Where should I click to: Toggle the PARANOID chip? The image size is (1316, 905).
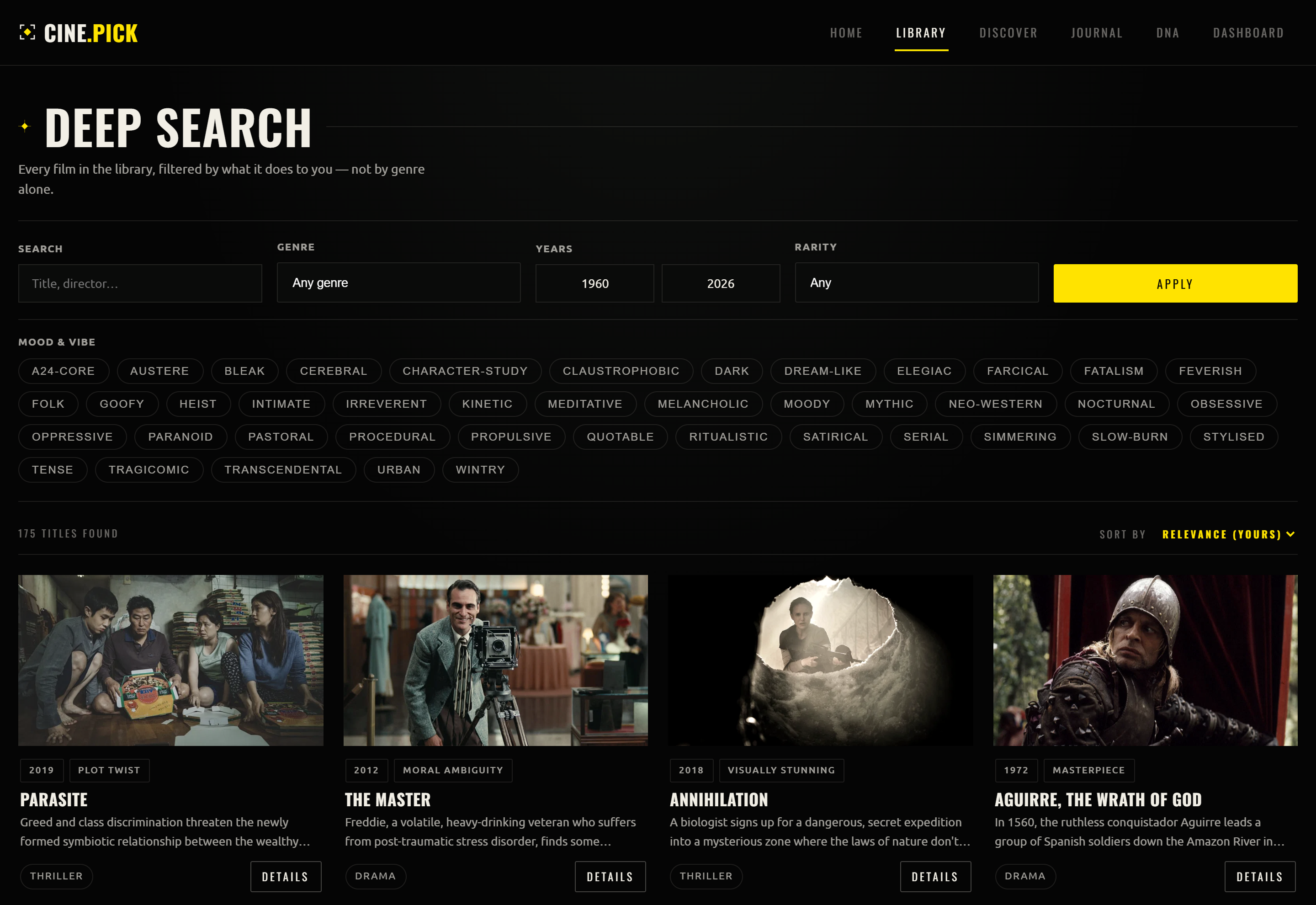pyautogui.click(x=180, y=437)
